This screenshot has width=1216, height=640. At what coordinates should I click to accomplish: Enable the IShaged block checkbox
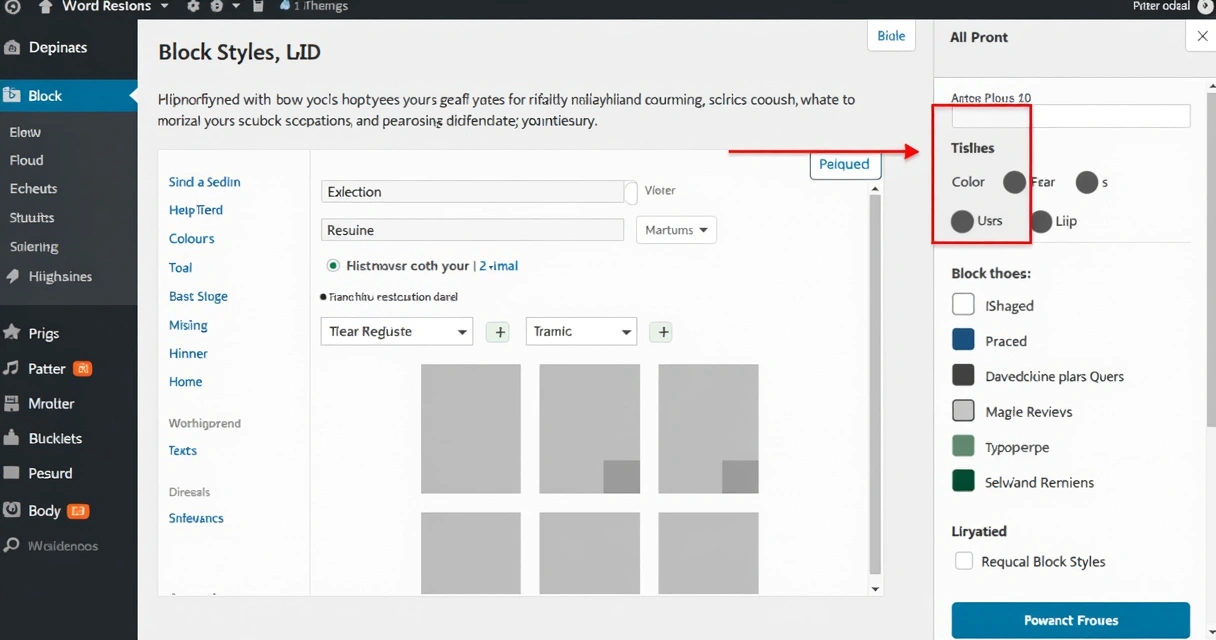pyautogui.click(x=963, y=305)
